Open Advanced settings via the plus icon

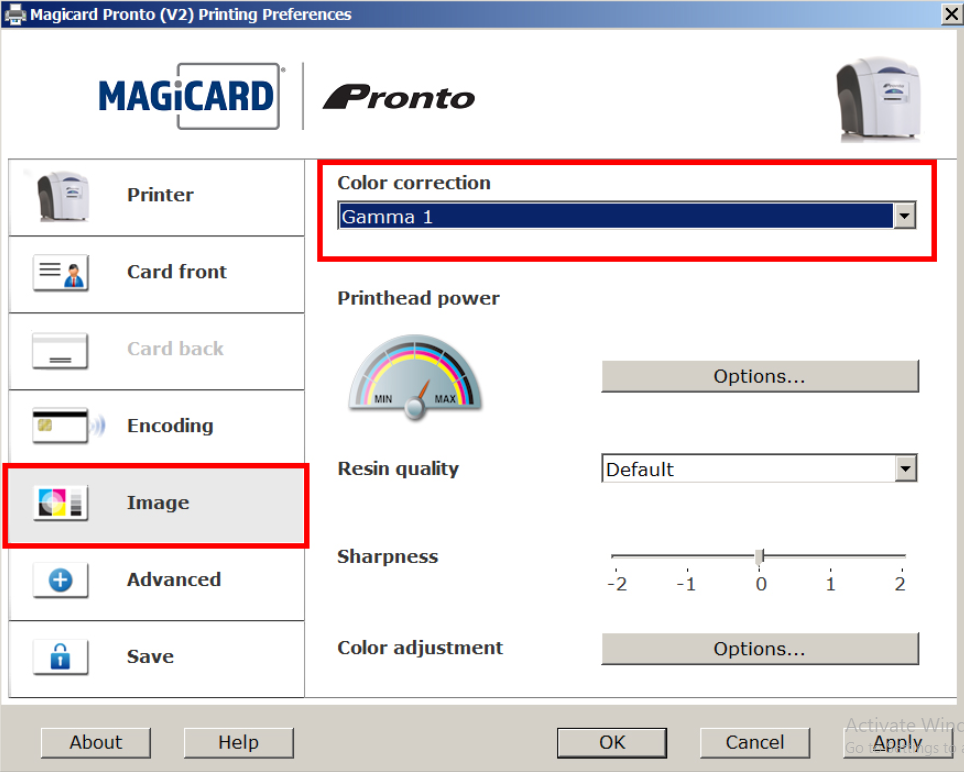coord(59,580)
